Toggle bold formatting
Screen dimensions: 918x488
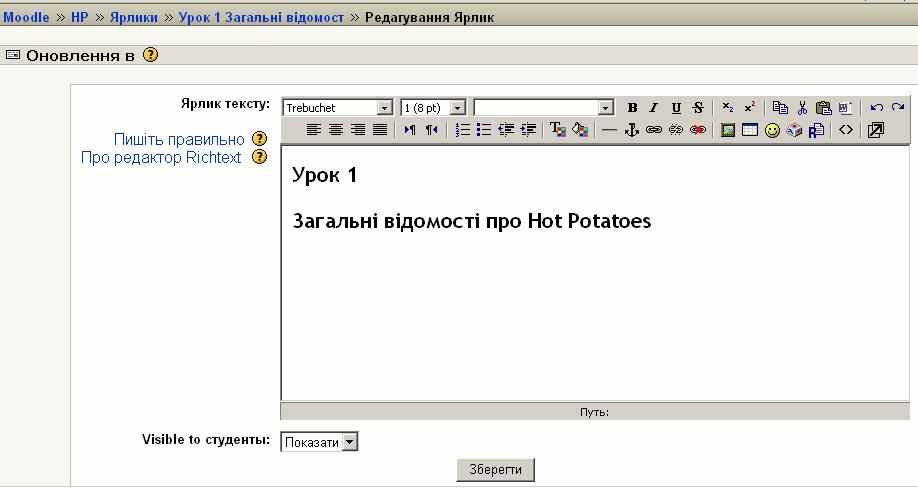(x=632, y=108)
